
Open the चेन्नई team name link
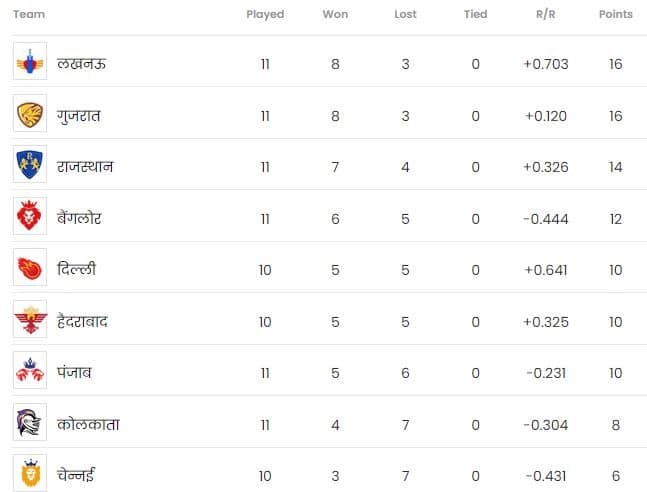[x=77, y=475]
